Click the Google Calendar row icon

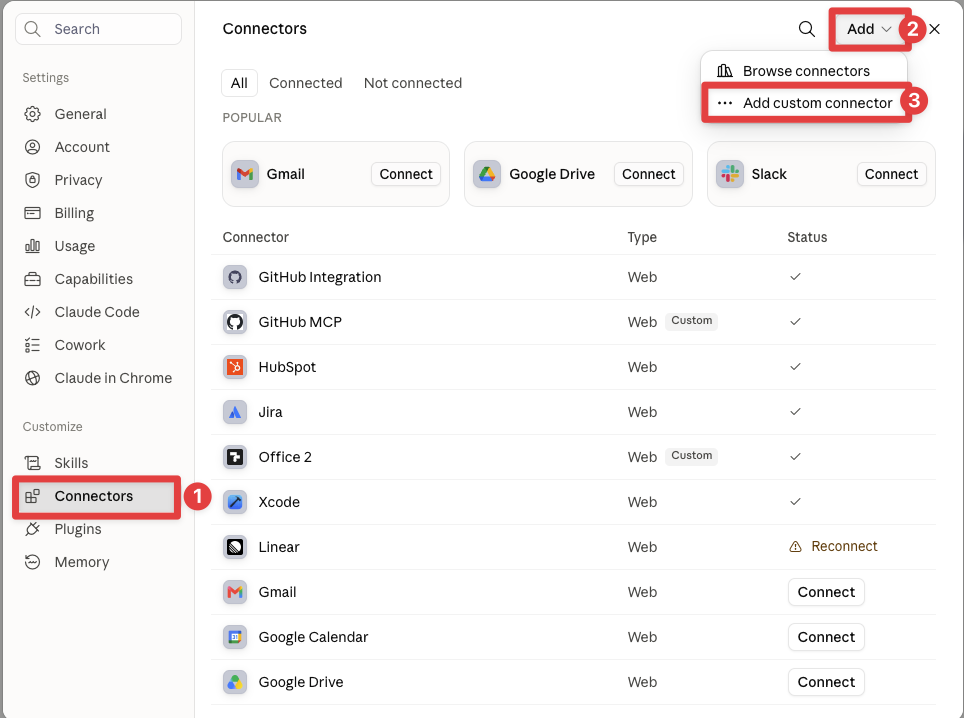click(x=235, y=637)
